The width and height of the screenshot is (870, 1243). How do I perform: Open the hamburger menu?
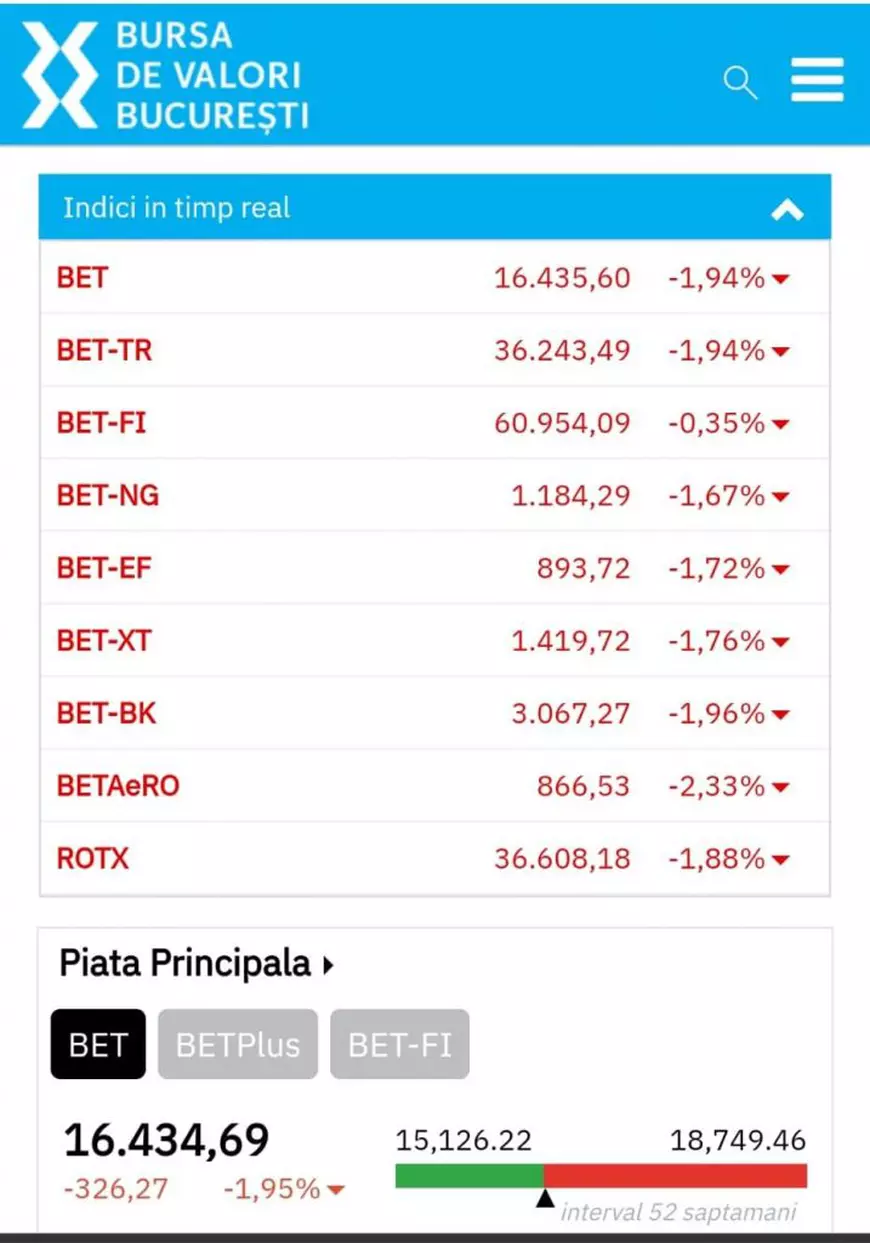[817, 79]
